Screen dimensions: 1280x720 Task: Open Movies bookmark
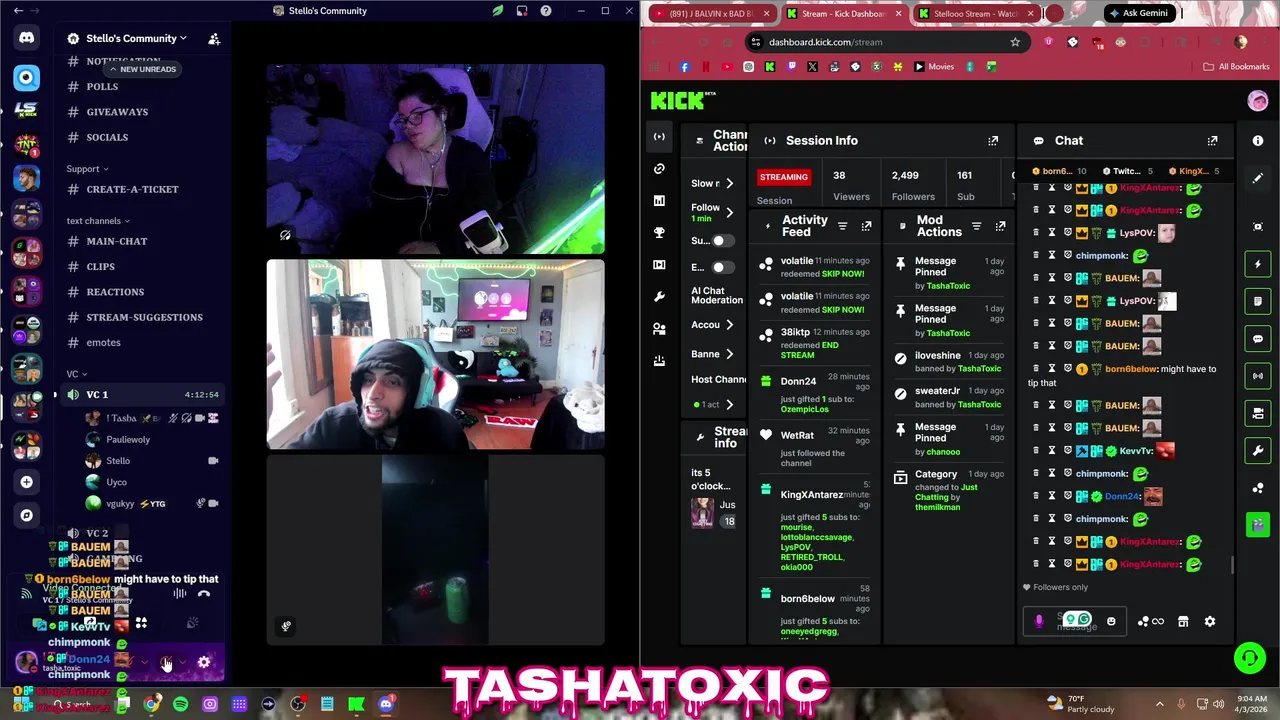(934, 66)
